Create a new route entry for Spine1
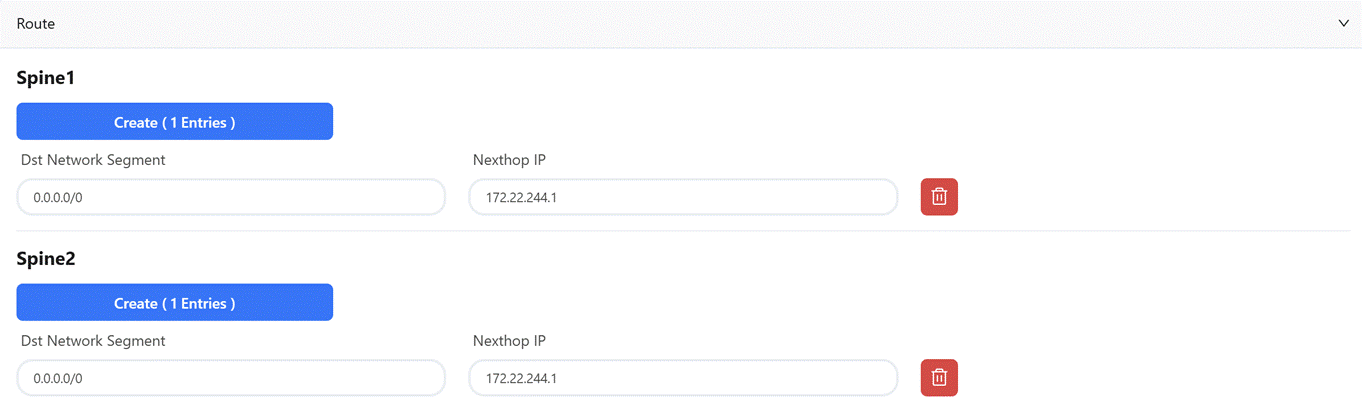Image resolution: width=1362 pixels, height=406 pixels. click(x=175, y=122)
